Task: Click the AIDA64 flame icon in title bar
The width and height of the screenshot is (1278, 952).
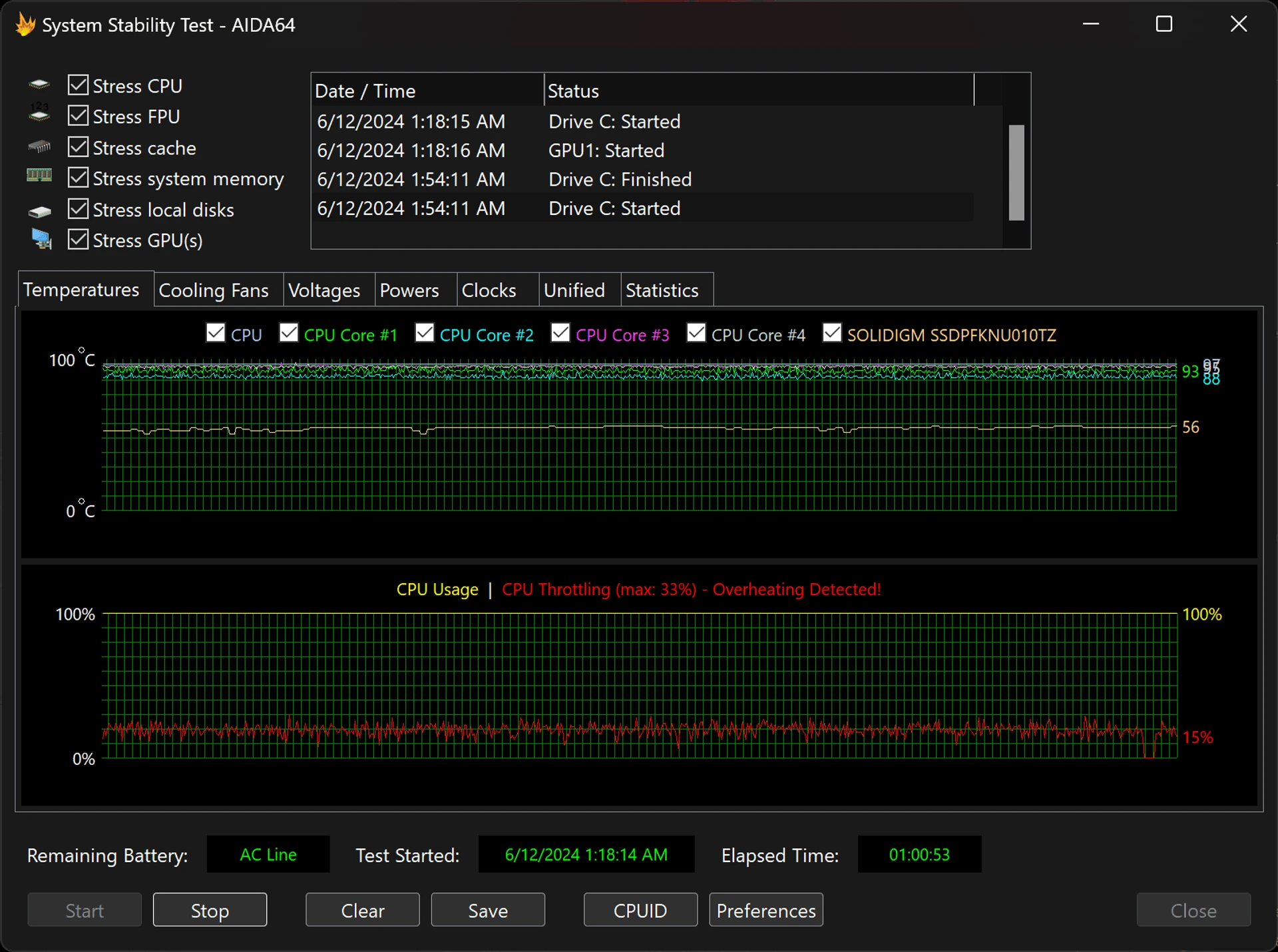Action: [x=25, y=25]
